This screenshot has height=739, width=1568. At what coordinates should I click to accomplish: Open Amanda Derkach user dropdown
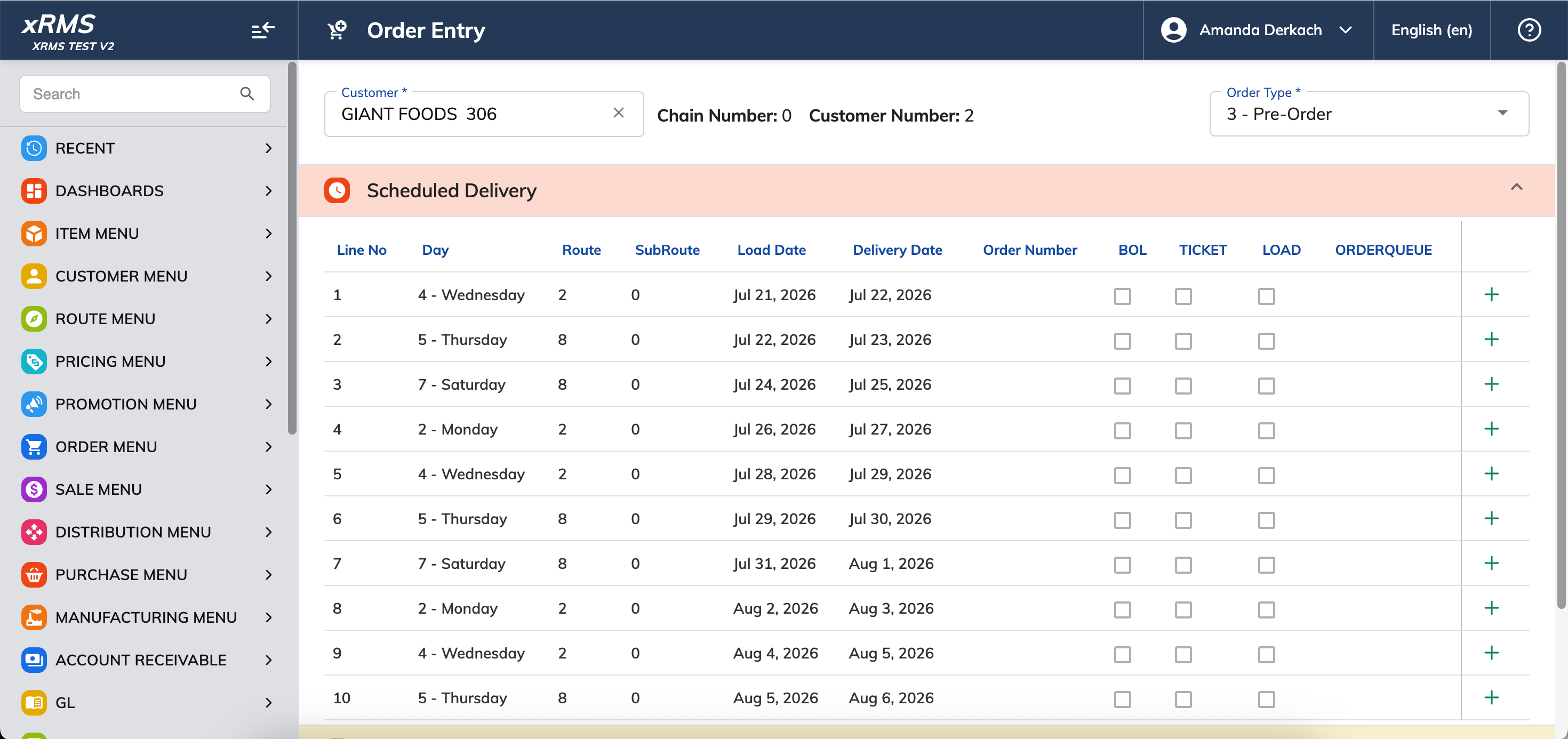tap(1258, 30)
